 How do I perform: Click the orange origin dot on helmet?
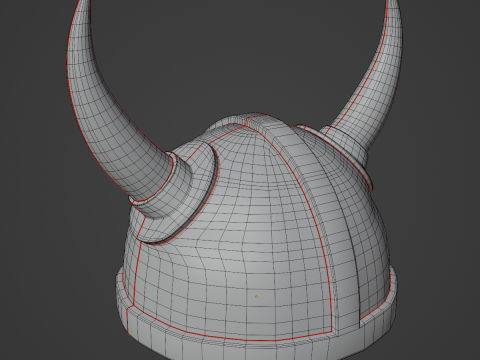256,296
